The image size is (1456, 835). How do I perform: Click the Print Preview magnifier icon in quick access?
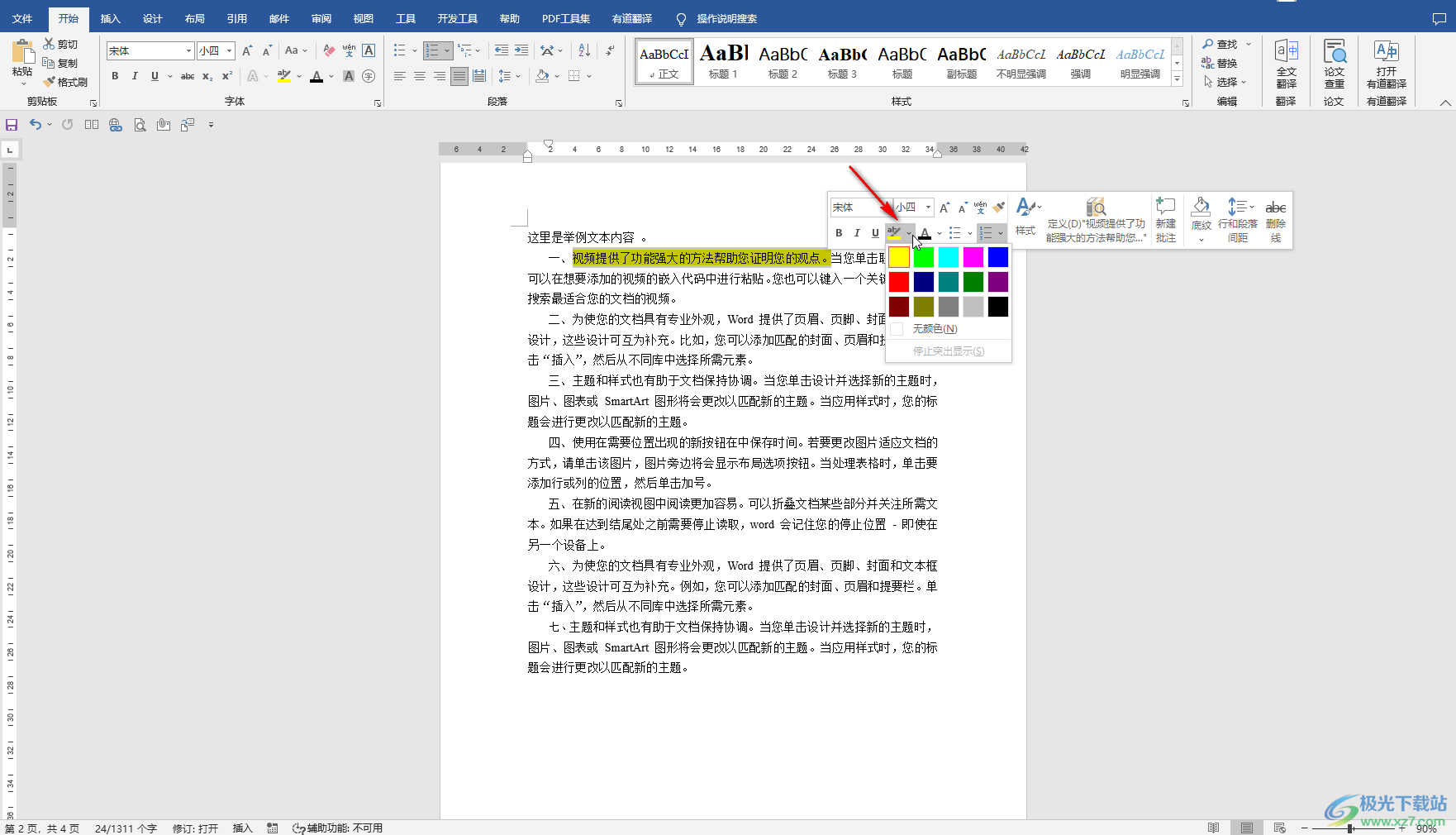tap(140, 125)
